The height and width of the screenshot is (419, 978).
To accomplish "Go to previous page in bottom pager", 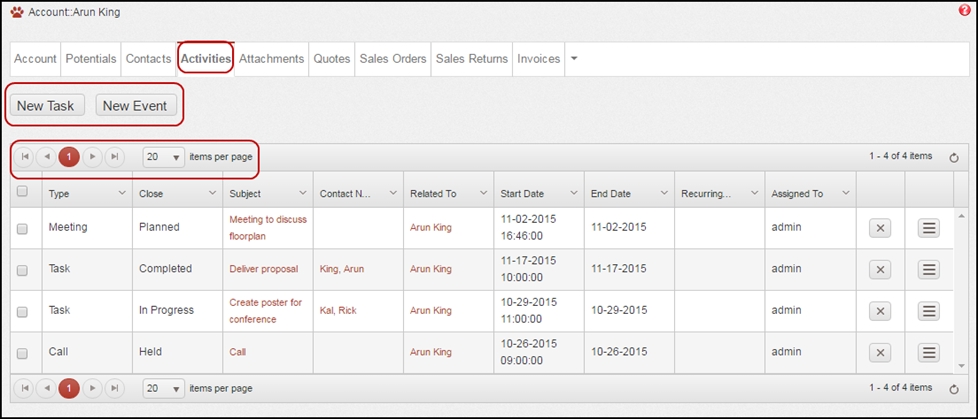I will tap(46, 388).
